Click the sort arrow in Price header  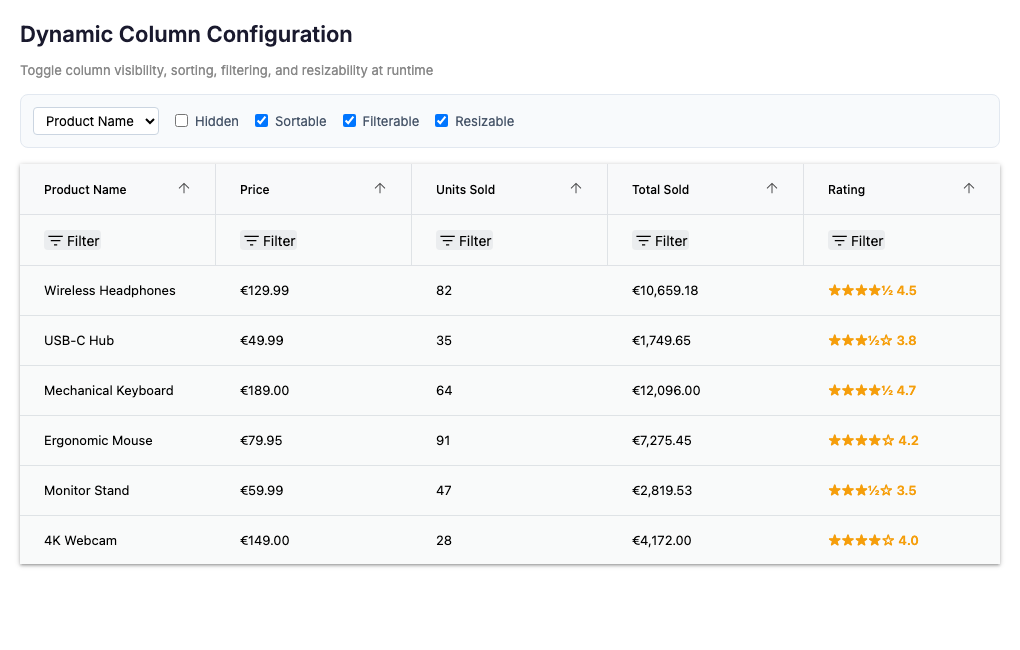pos(380,189)
